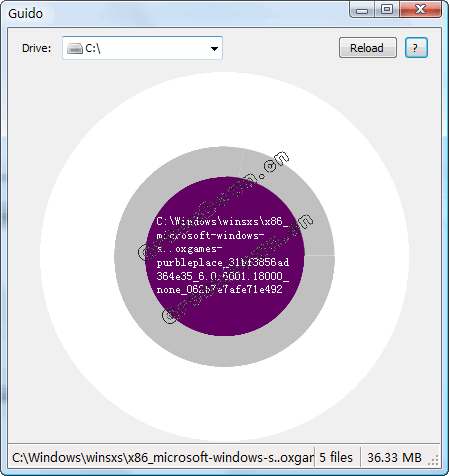Minimize the Guido window
449x476 pixels.
(x=362, y=9)
